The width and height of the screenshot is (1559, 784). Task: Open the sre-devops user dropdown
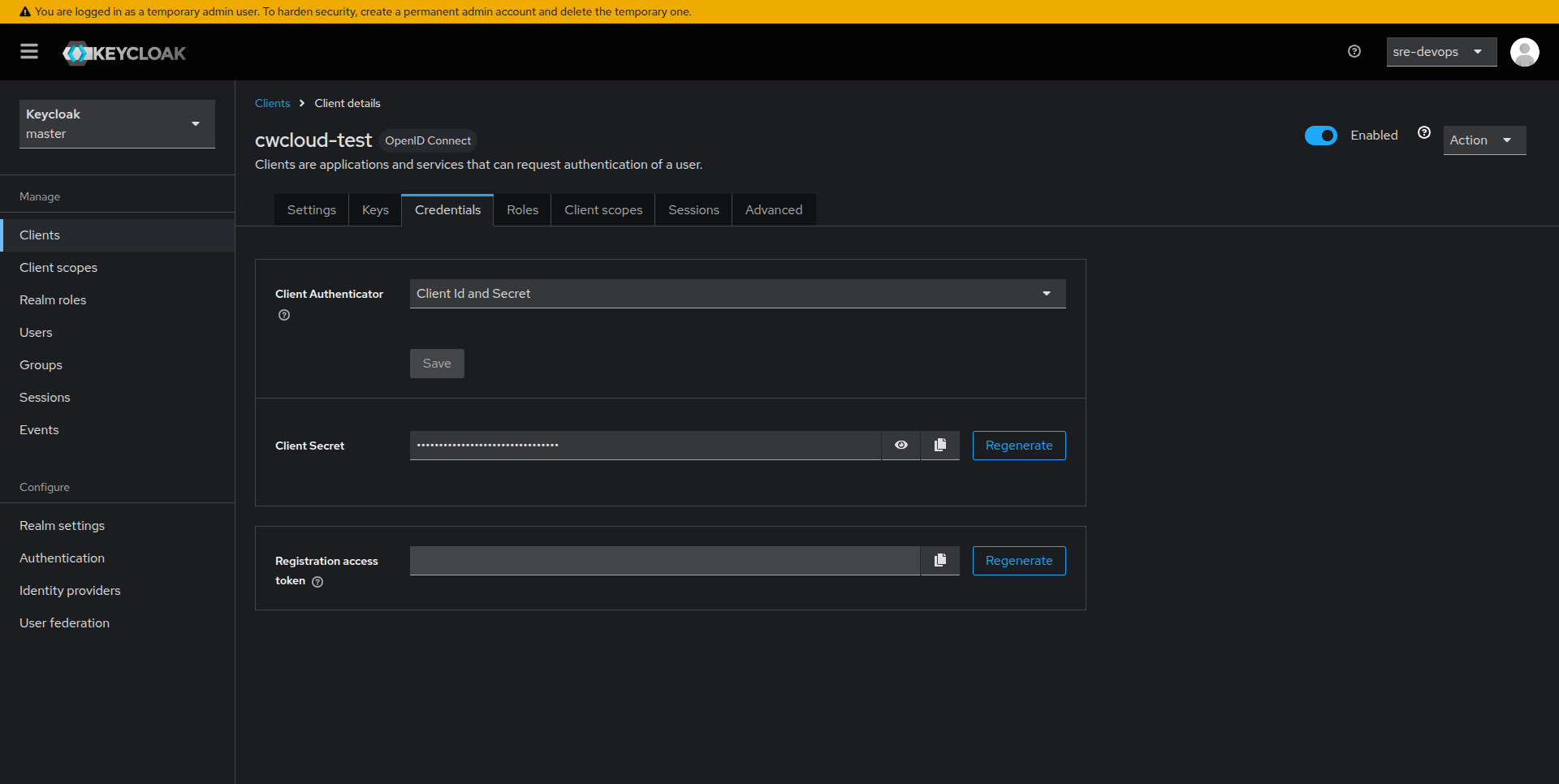tap(1441, 52)
